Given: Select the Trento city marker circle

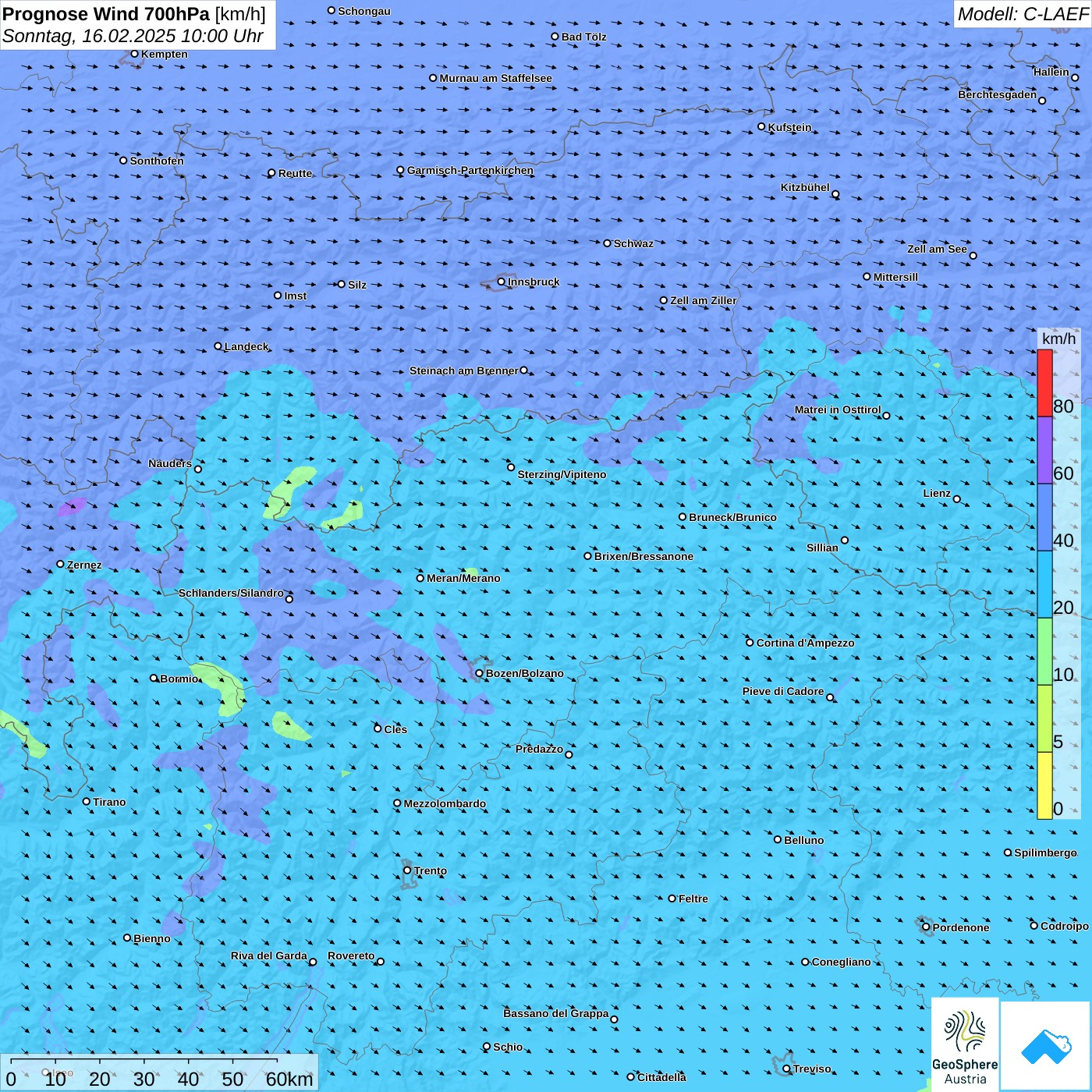Looking at the screenshot, I should coord(407,870).
